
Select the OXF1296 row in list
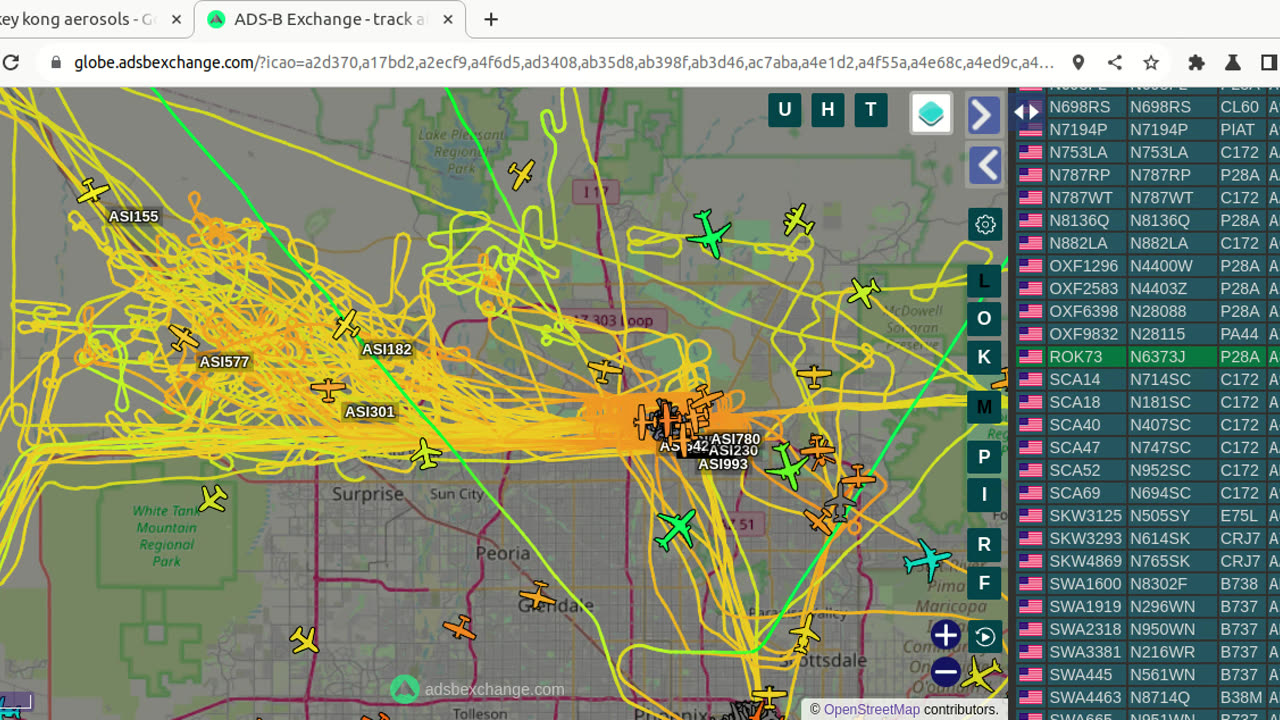[x=1148, y=266]
